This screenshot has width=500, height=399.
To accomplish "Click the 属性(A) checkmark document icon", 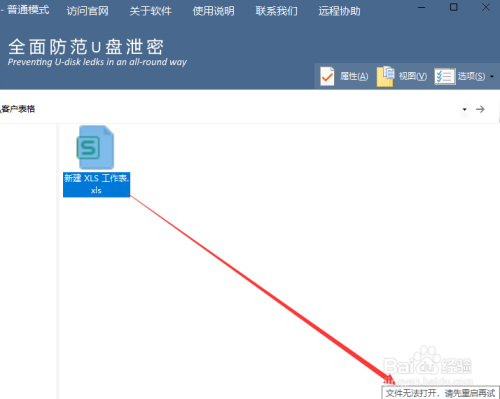I will (327, 76).
